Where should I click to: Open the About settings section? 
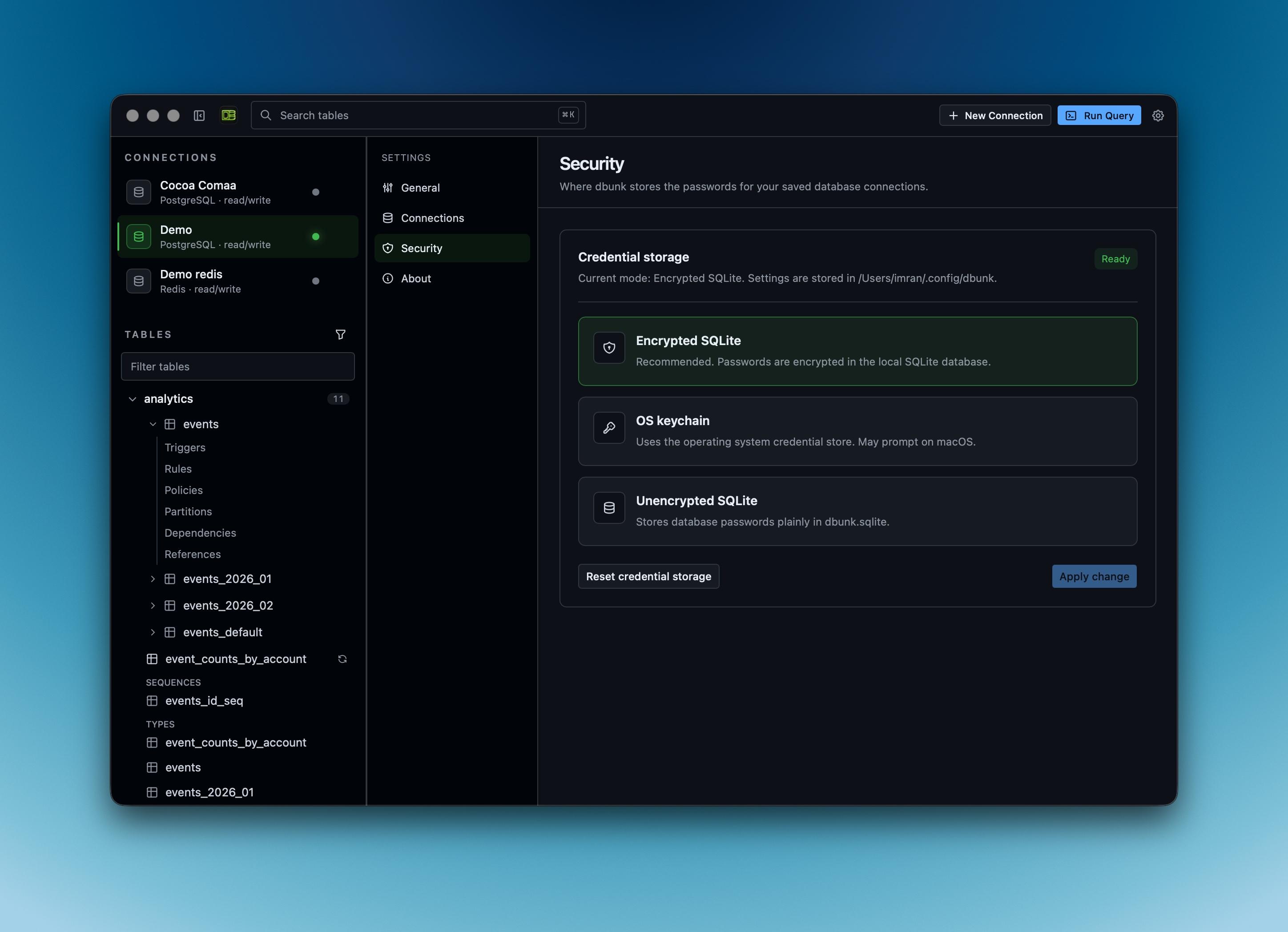click(x=452, y=278)
